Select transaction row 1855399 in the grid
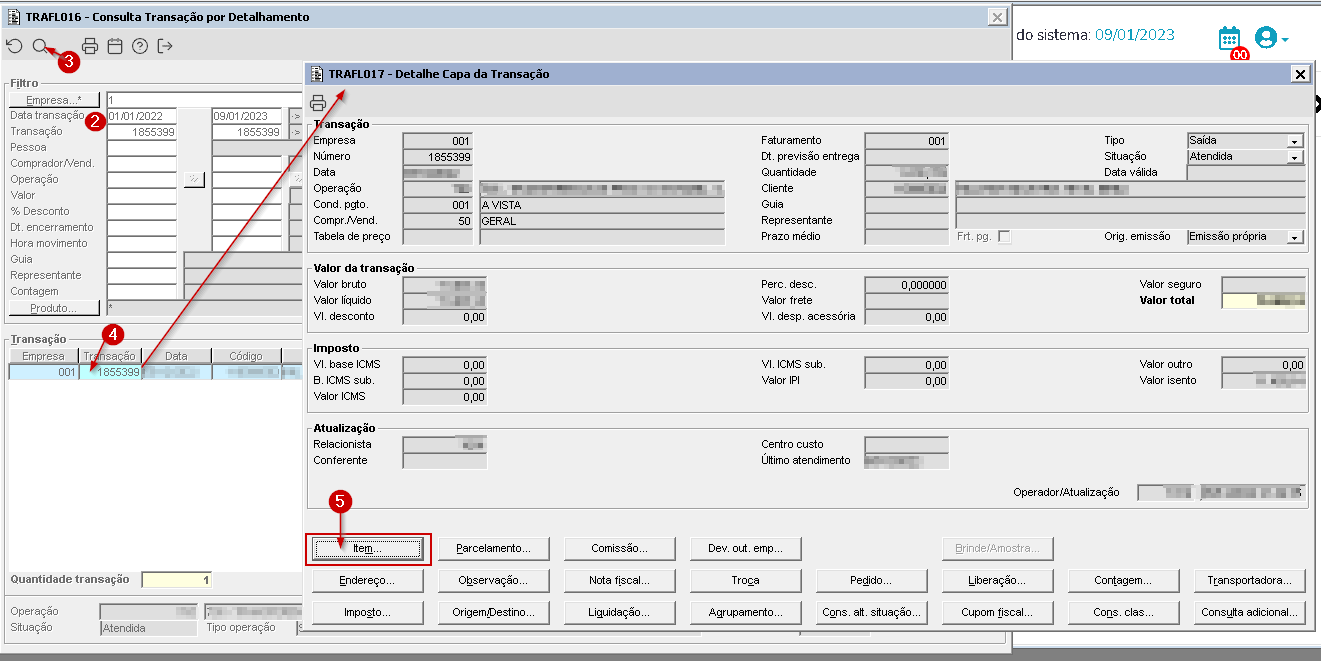 155,372
